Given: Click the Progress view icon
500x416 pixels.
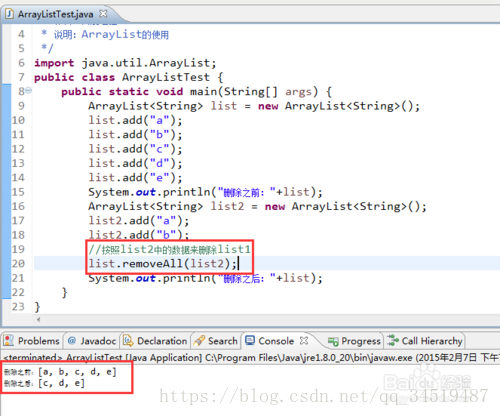Looking at the screenshot, I should tap(333, 341).
